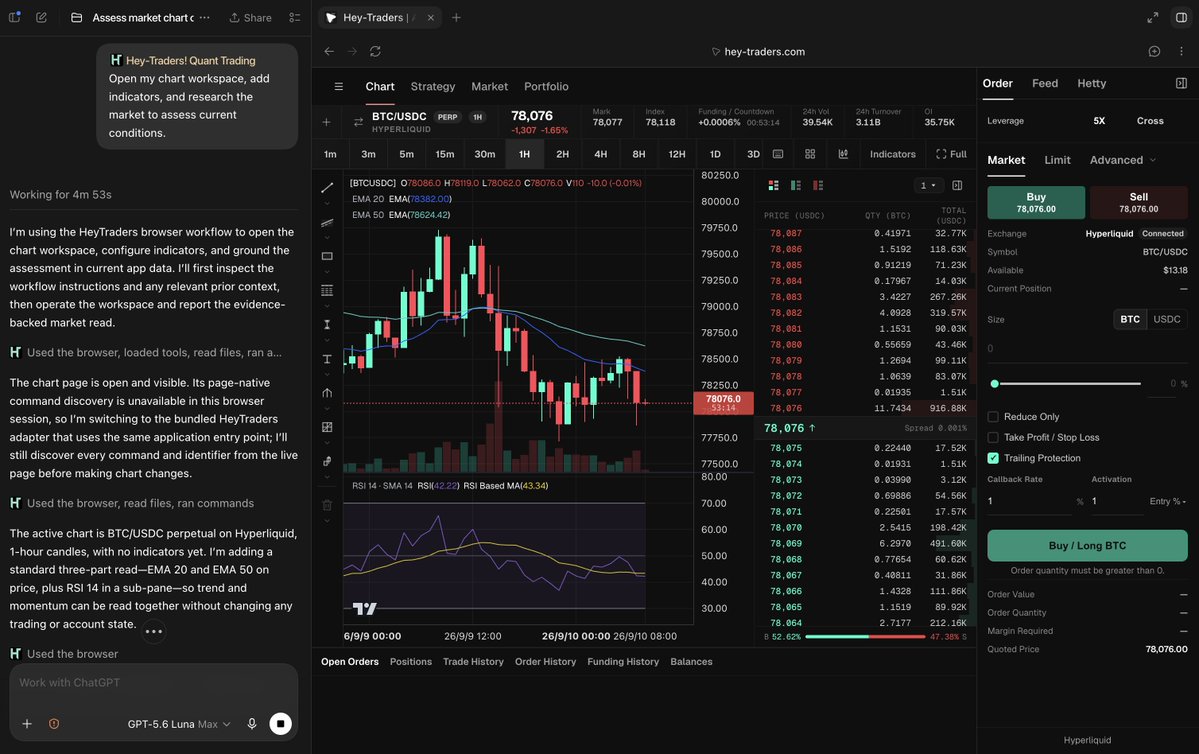Image resolution: width=1199 pixels, height=754 pixels.
Task: Open the order book grouping '1' dropdown
Action: pos(928,185)
